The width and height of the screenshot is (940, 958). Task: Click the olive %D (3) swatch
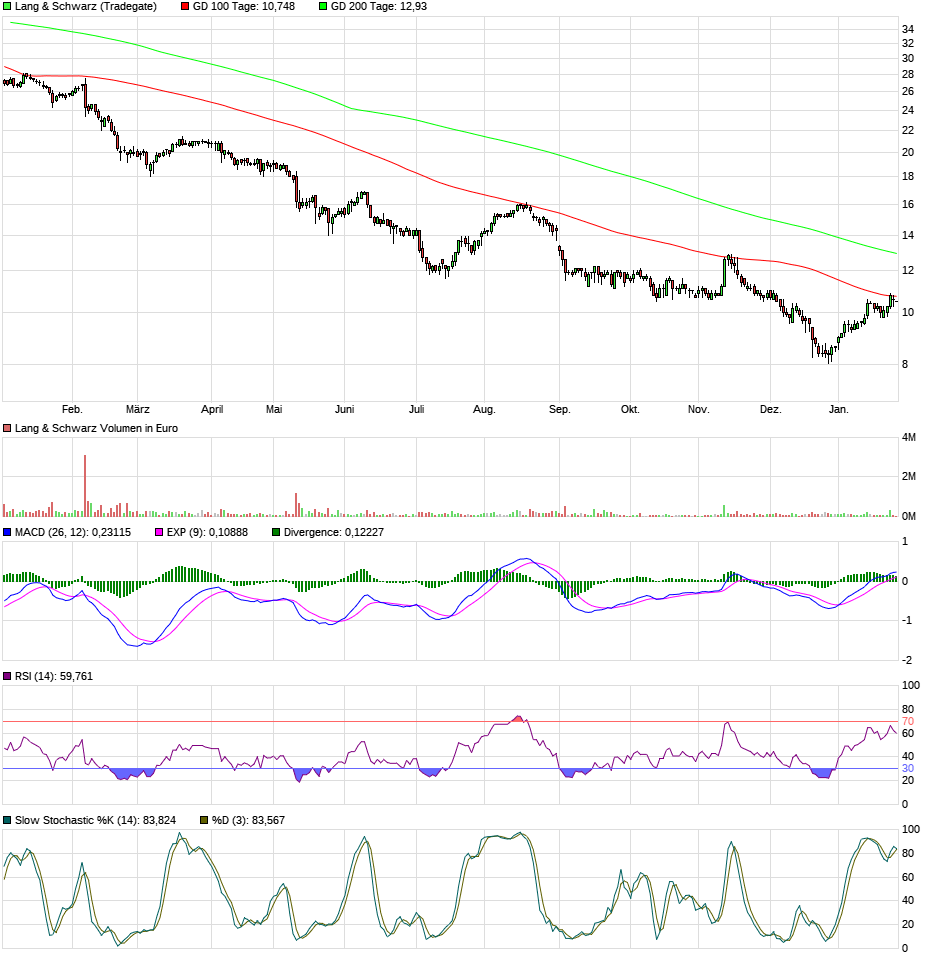[x=205, y=821]
